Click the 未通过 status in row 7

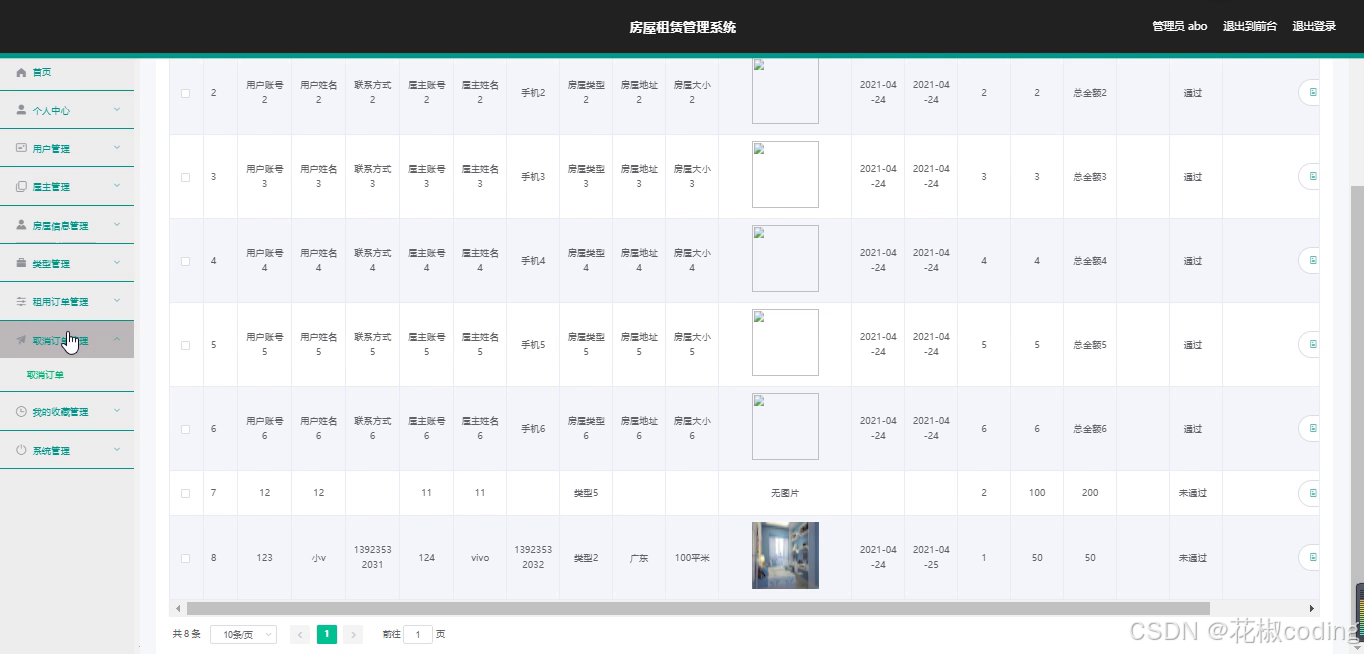tap(1193, 493)
